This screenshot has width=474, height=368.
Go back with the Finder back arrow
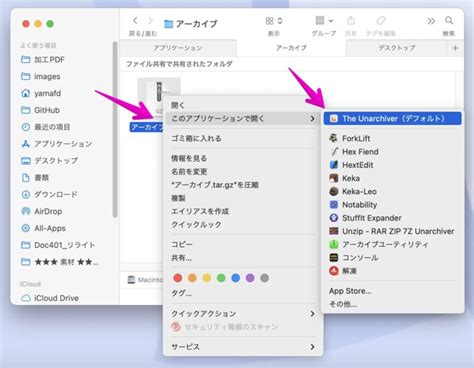[x=135, y=21]
